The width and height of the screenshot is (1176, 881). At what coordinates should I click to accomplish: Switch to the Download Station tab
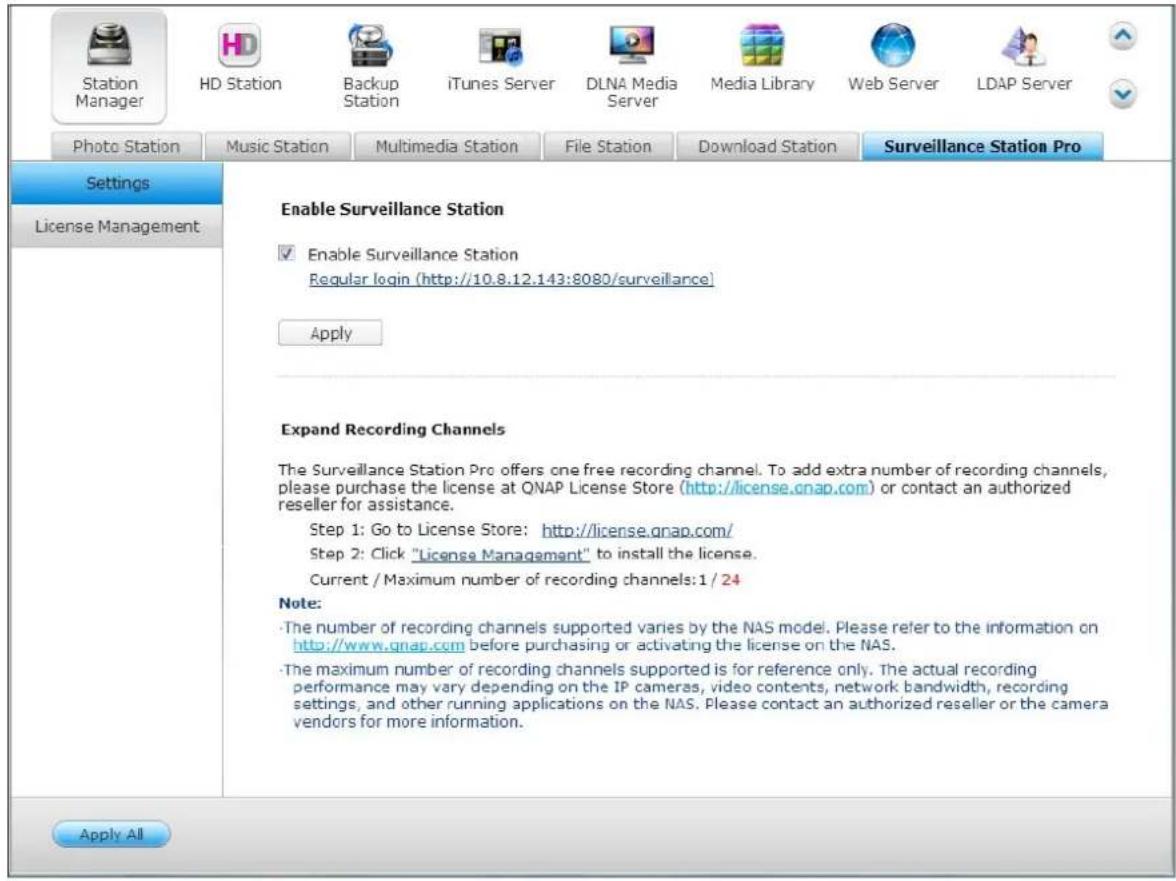pyautogui.click(x=767, y=146)
